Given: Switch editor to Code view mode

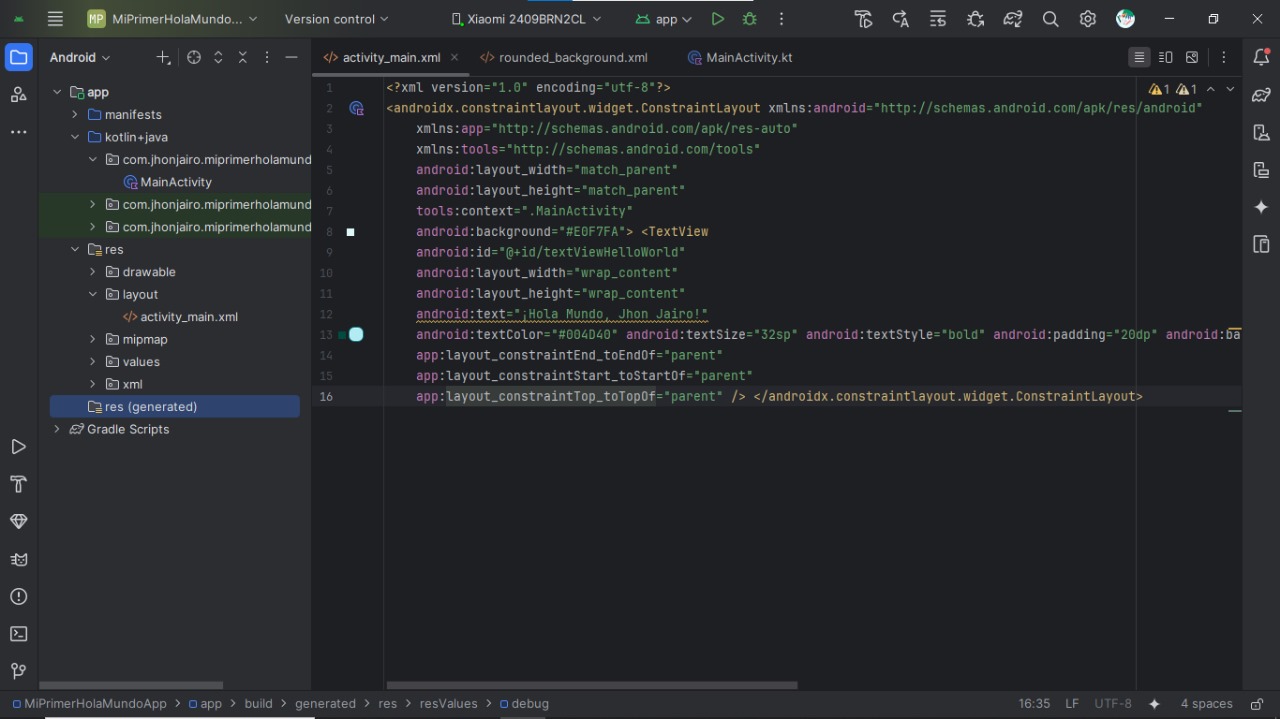Looking at the screenshot, I should 1139,58.
